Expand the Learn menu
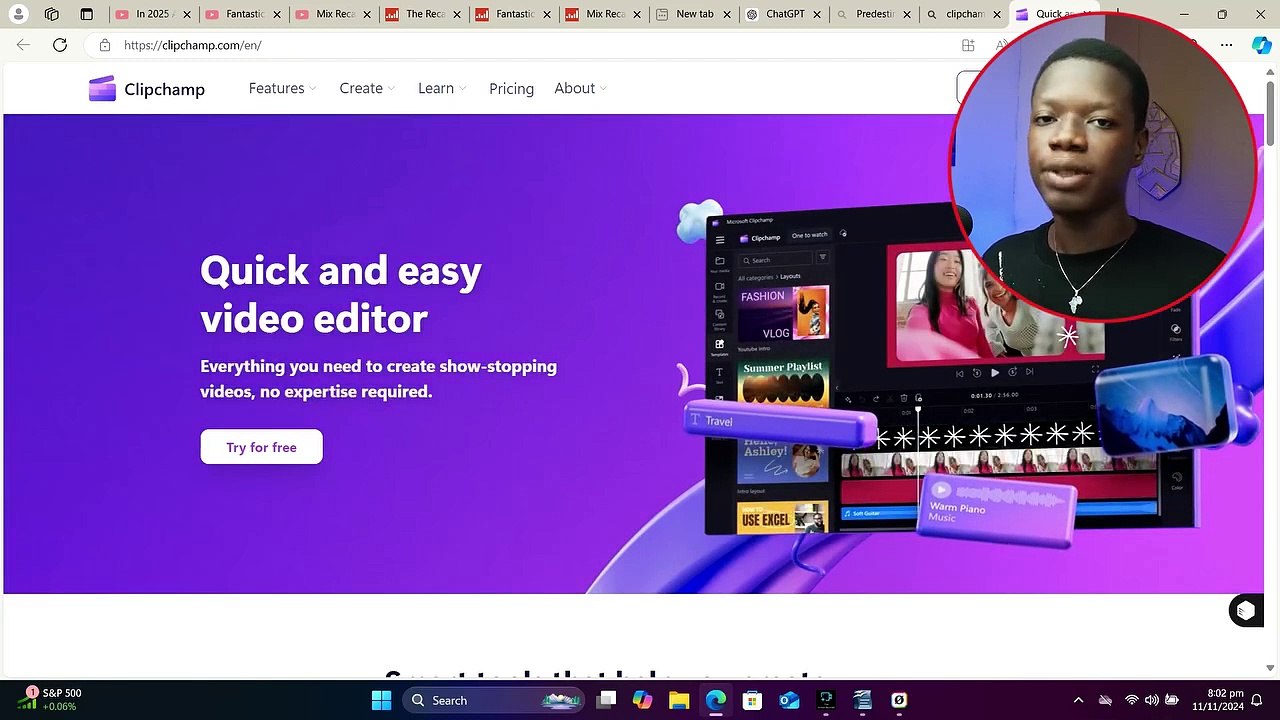 [x=441, y=88]
